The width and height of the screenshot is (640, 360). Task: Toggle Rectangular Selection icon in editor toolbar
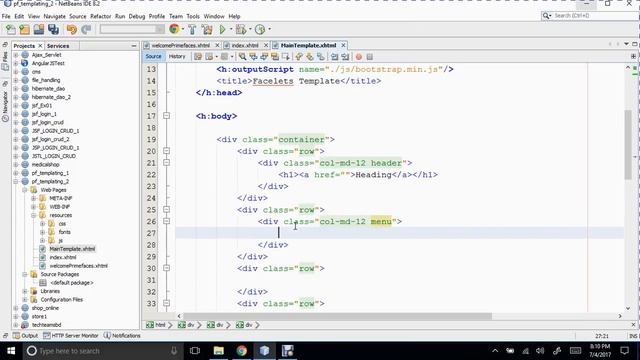pos(286,57)
